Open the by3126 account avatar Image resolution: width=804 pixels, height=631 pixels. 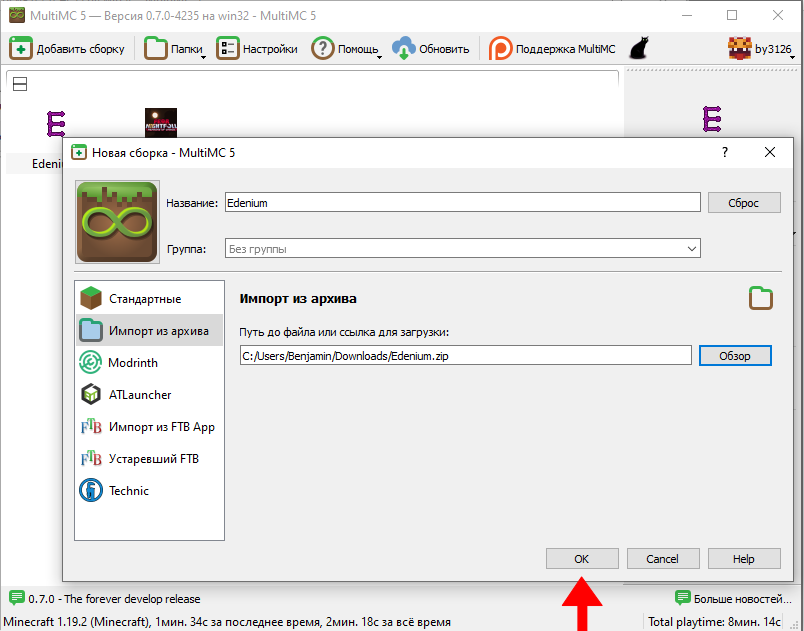(739, 49)
